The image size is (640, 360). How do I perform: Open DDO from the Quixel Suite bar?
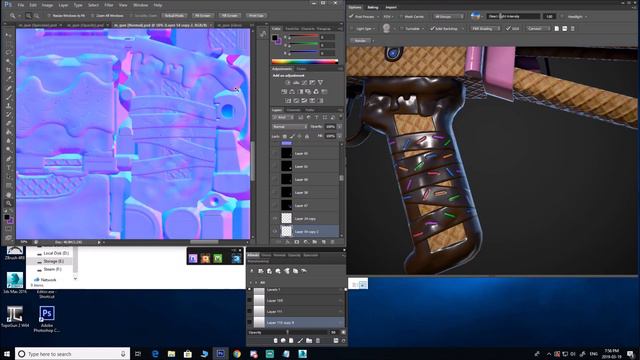click(205, 258)
